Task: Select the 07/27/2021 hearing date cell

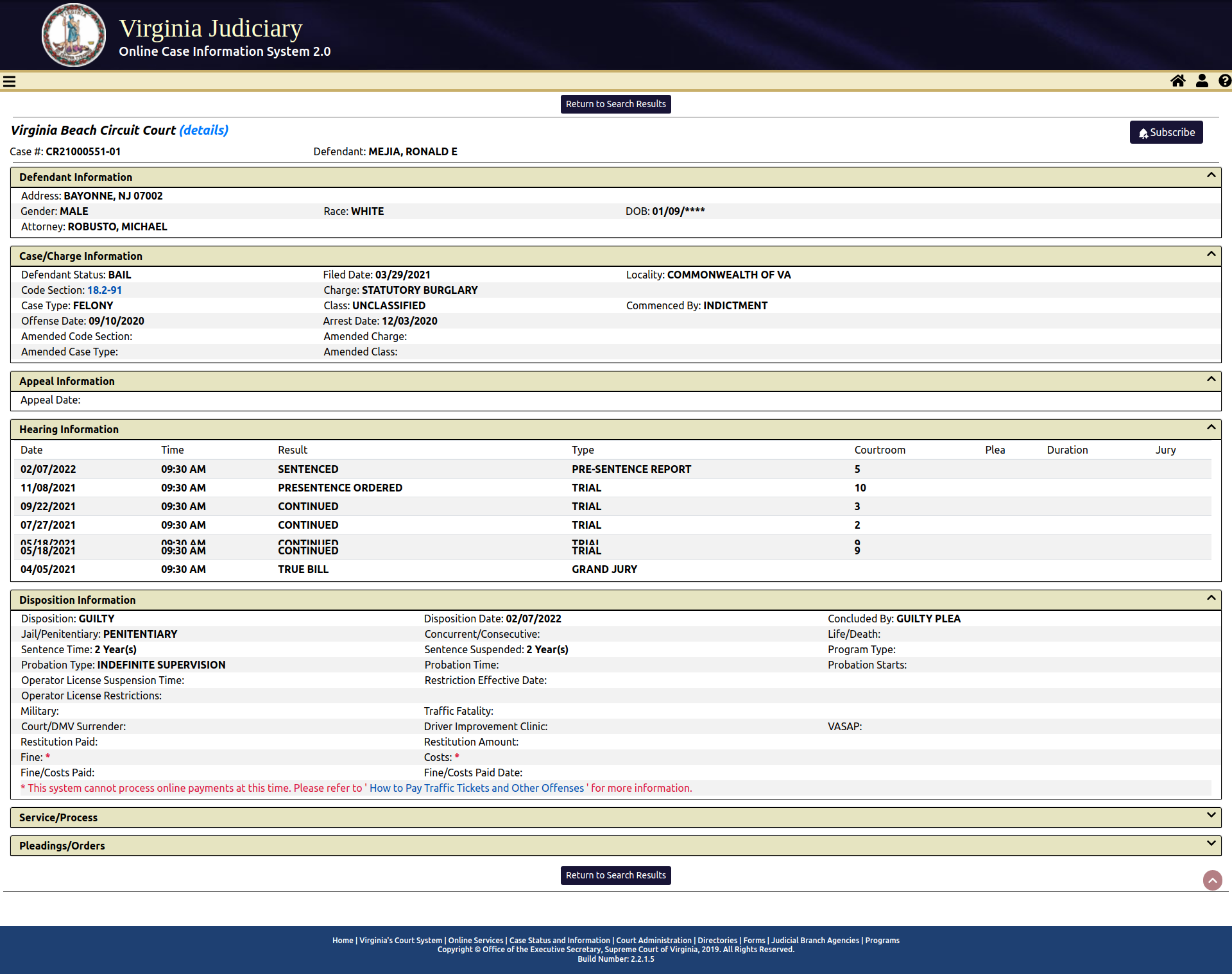Action: pos(48,525)
